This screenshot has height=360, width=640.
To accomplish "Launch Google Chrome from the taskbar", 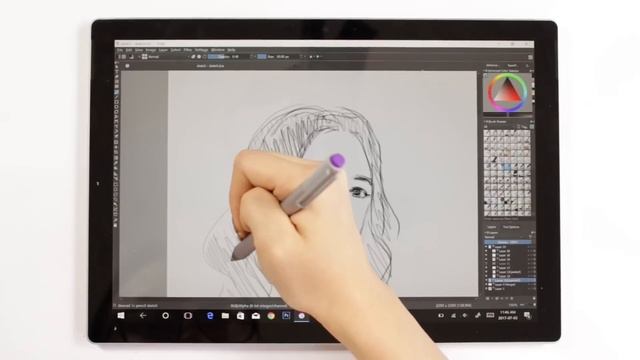I will pyautogui.click(x=271, y=316).
